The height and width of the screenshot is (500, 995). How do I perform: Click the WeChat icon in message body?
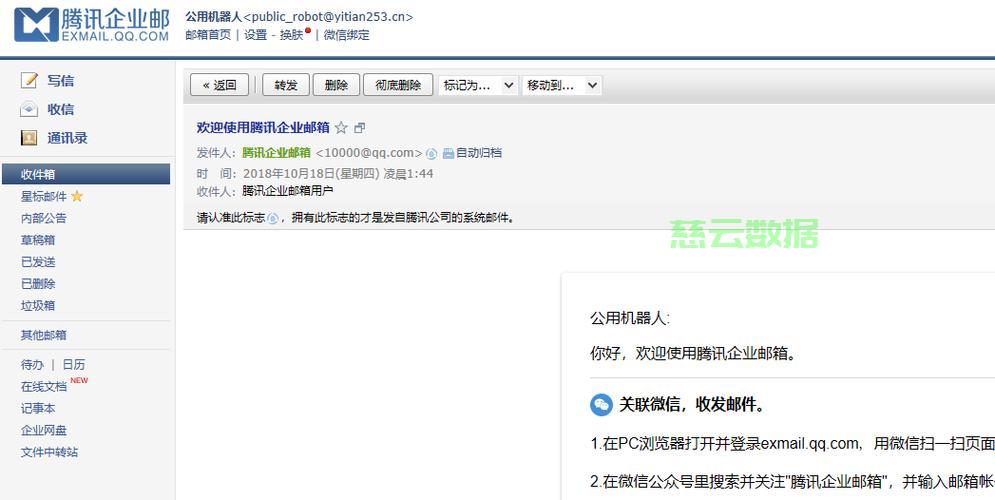tap(601, 404)
